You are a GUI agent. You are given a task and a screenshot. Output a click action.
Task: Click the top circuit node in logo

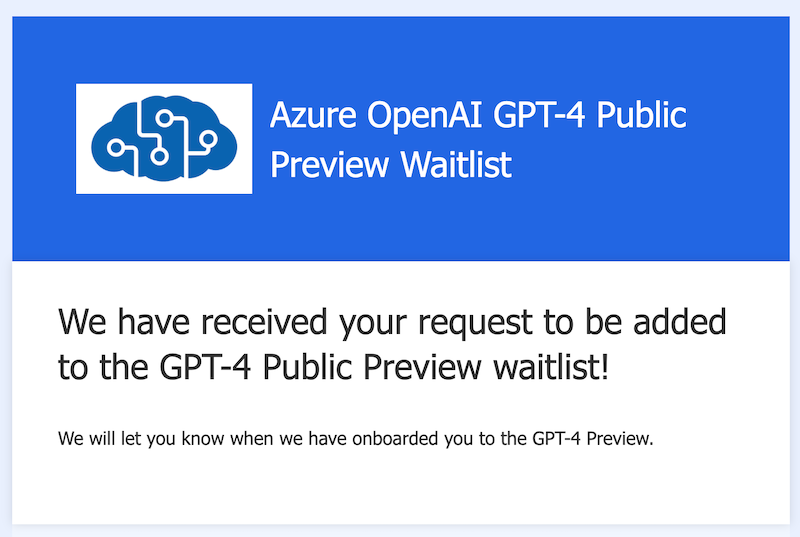(164, 118)
